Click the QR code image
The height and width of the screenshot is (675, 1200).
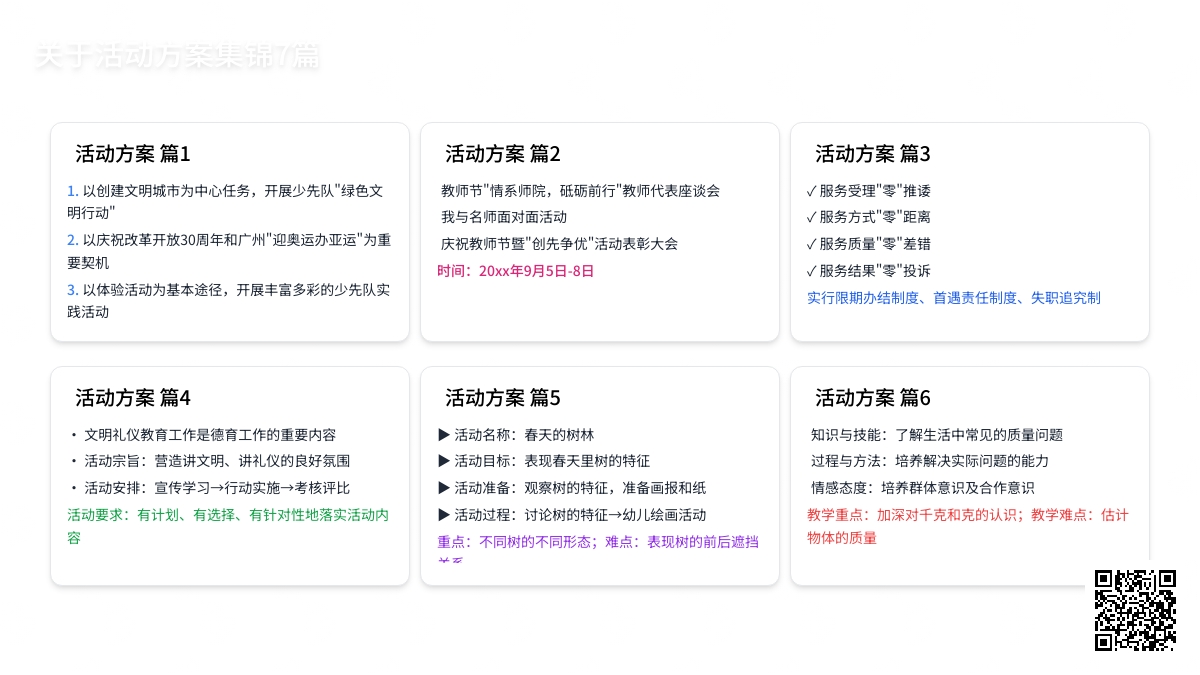click(x=1135, y=610)
